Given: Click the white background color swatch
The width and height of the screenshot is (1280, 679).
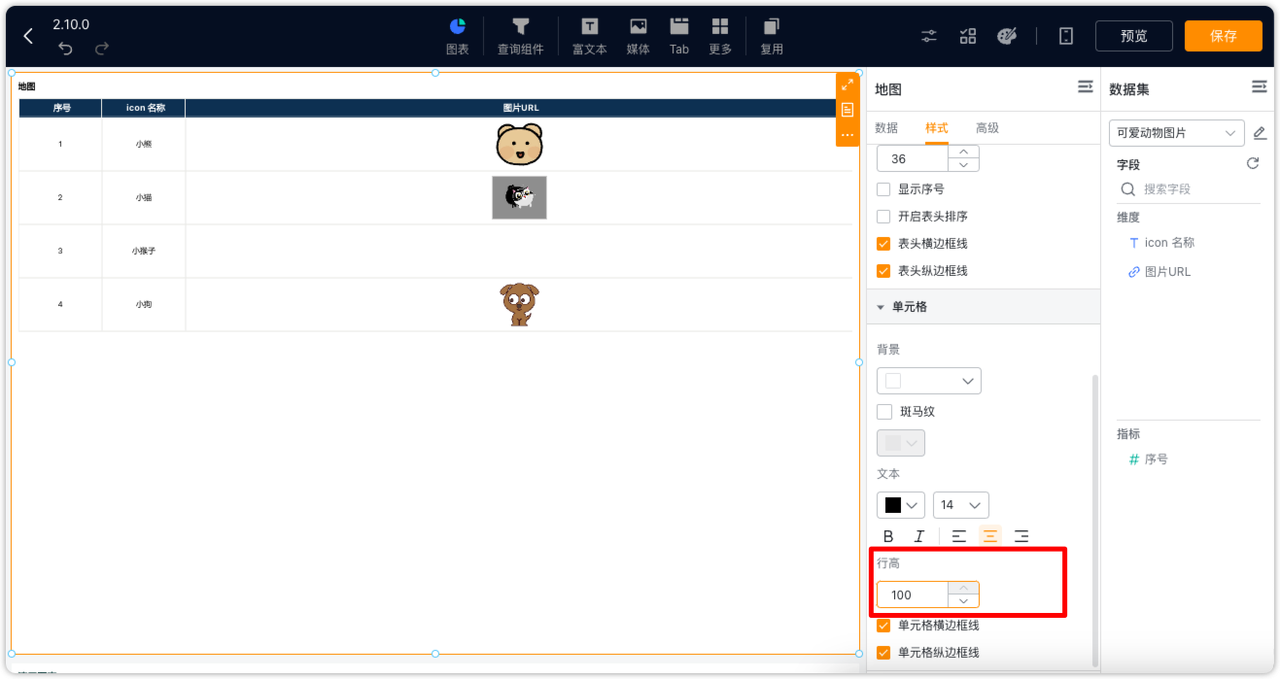Looking at the screenshot, I should 893,381.
